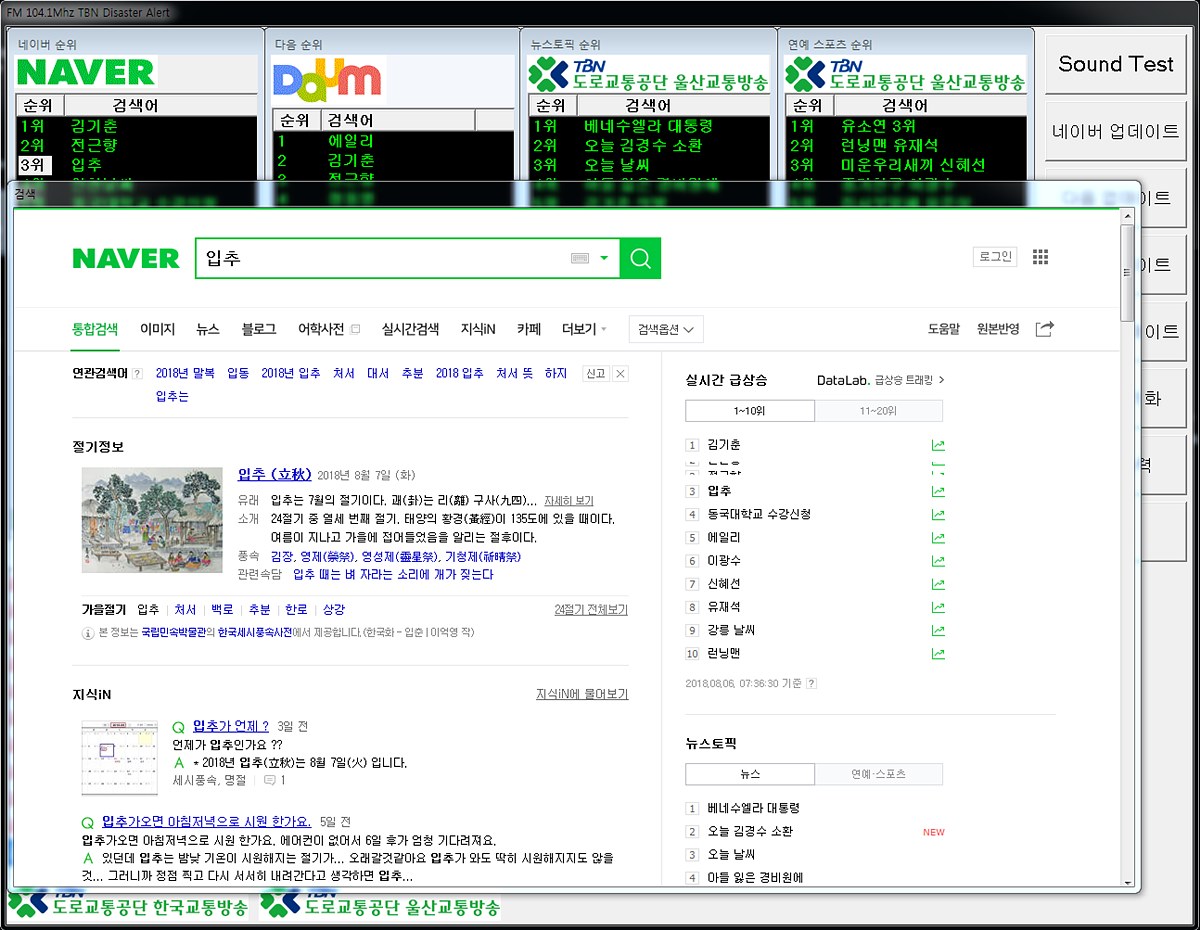Click the NAVER logo in 네이버 순위 panel

point(86,73)
